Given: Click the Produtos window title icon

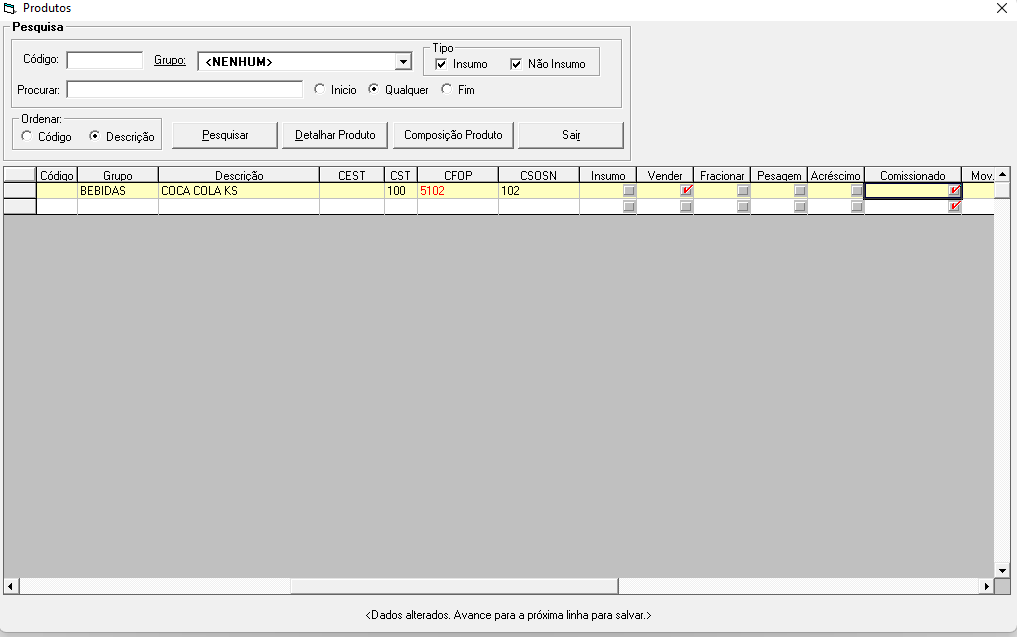Looking at the screenshot, I should pos(10,8).
